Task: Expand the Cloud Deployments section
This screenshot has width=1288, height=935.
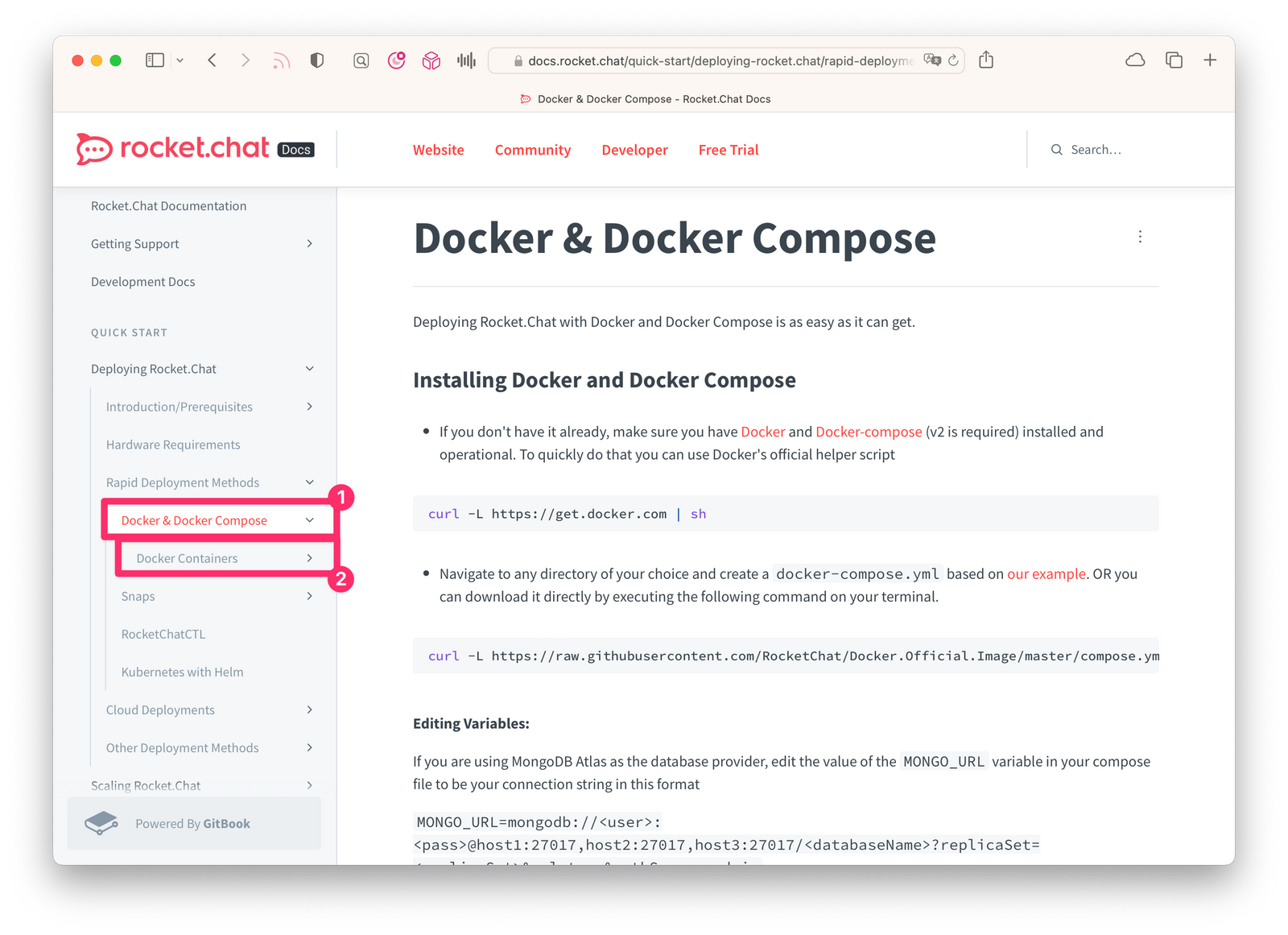Action: (x=309, y=710)
